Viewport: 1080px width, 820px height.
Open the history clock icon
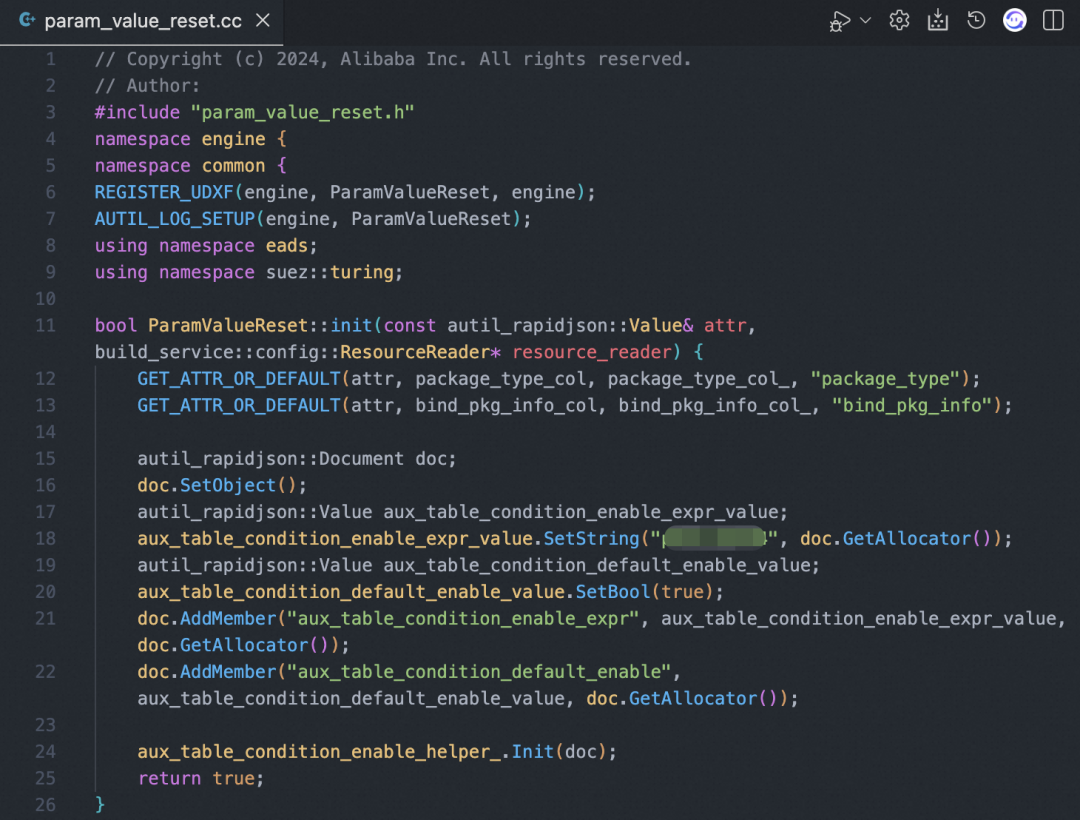pyautogui.click(x=976, y=21)
